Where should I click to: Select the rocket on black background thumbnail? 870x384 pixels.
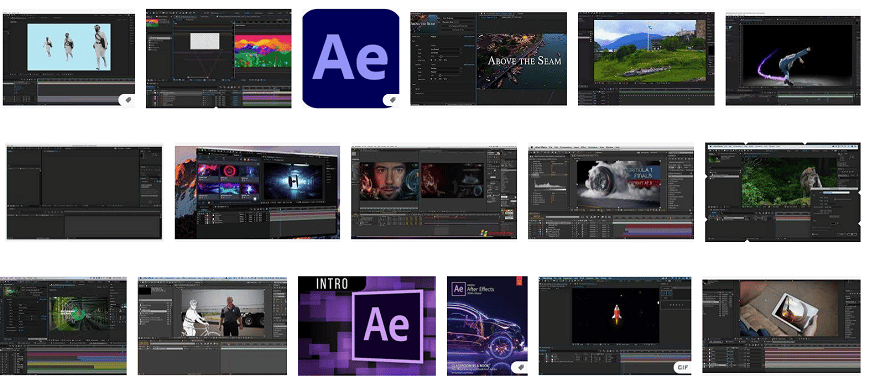point(615,326)
